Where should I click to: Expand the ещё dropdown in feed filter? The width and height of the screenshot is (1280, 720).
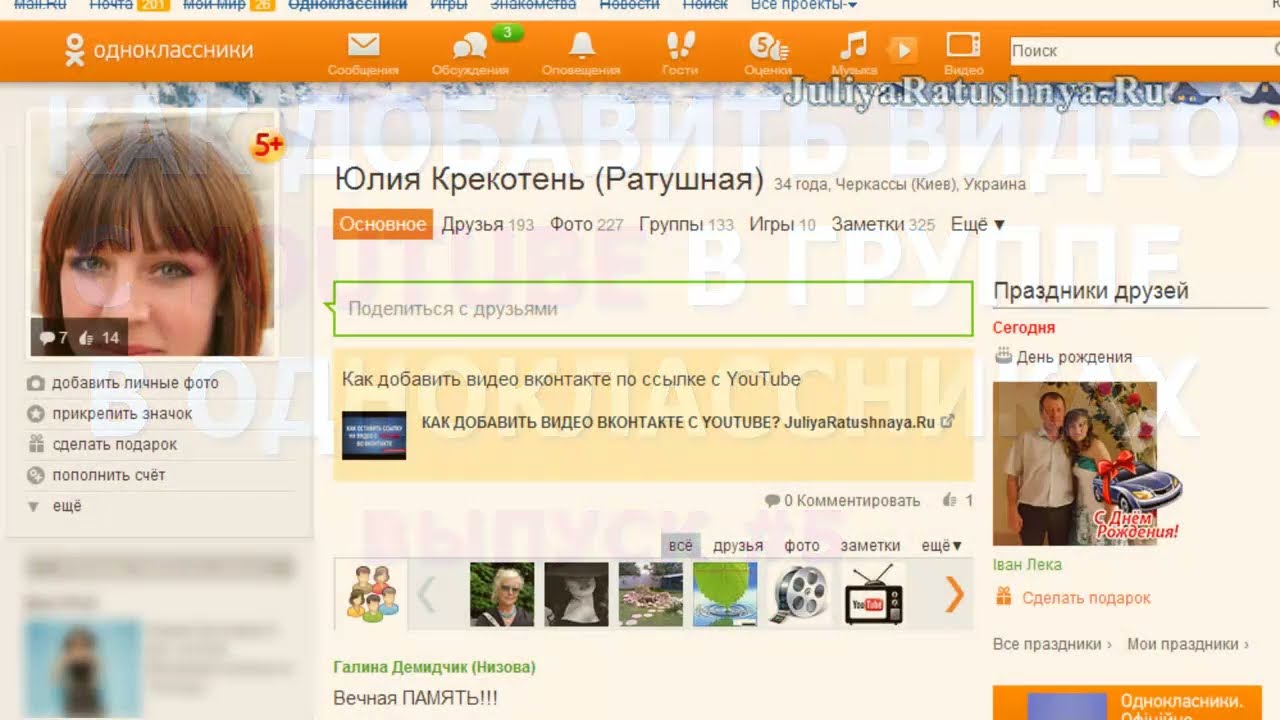tap(941, 546)
